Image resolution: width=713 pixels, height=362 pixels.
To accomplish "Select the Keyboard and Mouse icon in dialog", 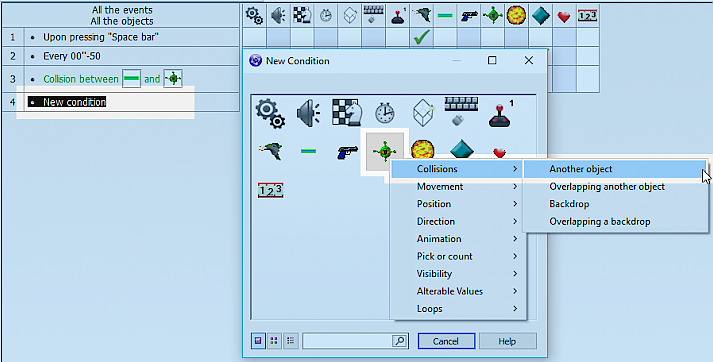I will 461,112.
